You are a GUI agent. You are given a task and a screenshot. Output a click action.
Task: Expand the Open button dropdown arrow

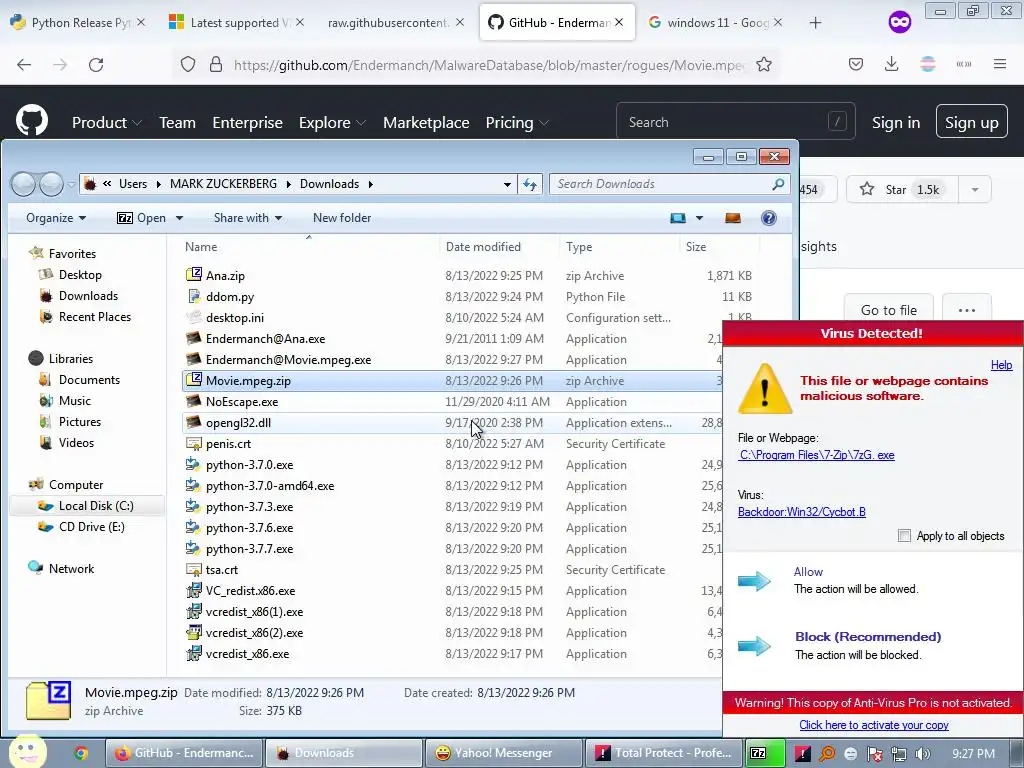coord(179,218)
